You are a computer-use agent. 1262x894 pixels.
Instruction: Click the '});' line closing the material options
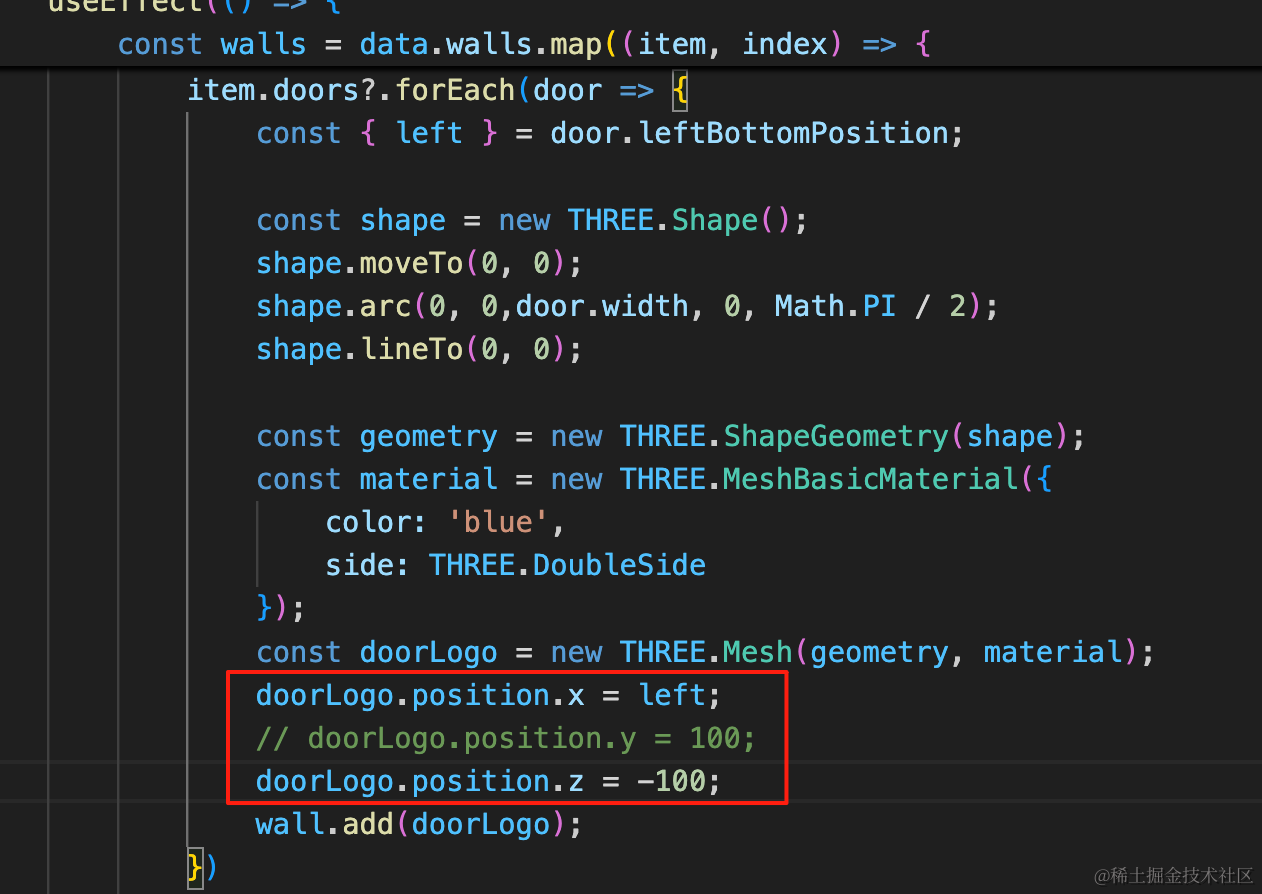(x=280, y=608)
